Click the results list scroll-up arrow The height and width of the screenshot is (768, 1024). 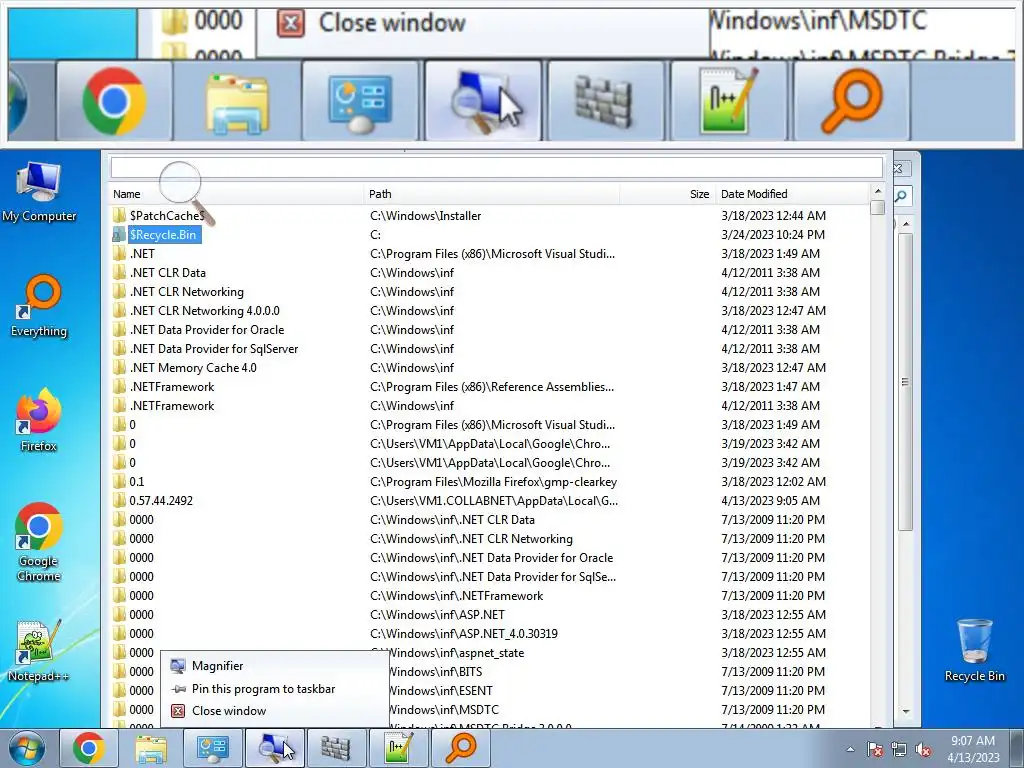pos(878,191)
